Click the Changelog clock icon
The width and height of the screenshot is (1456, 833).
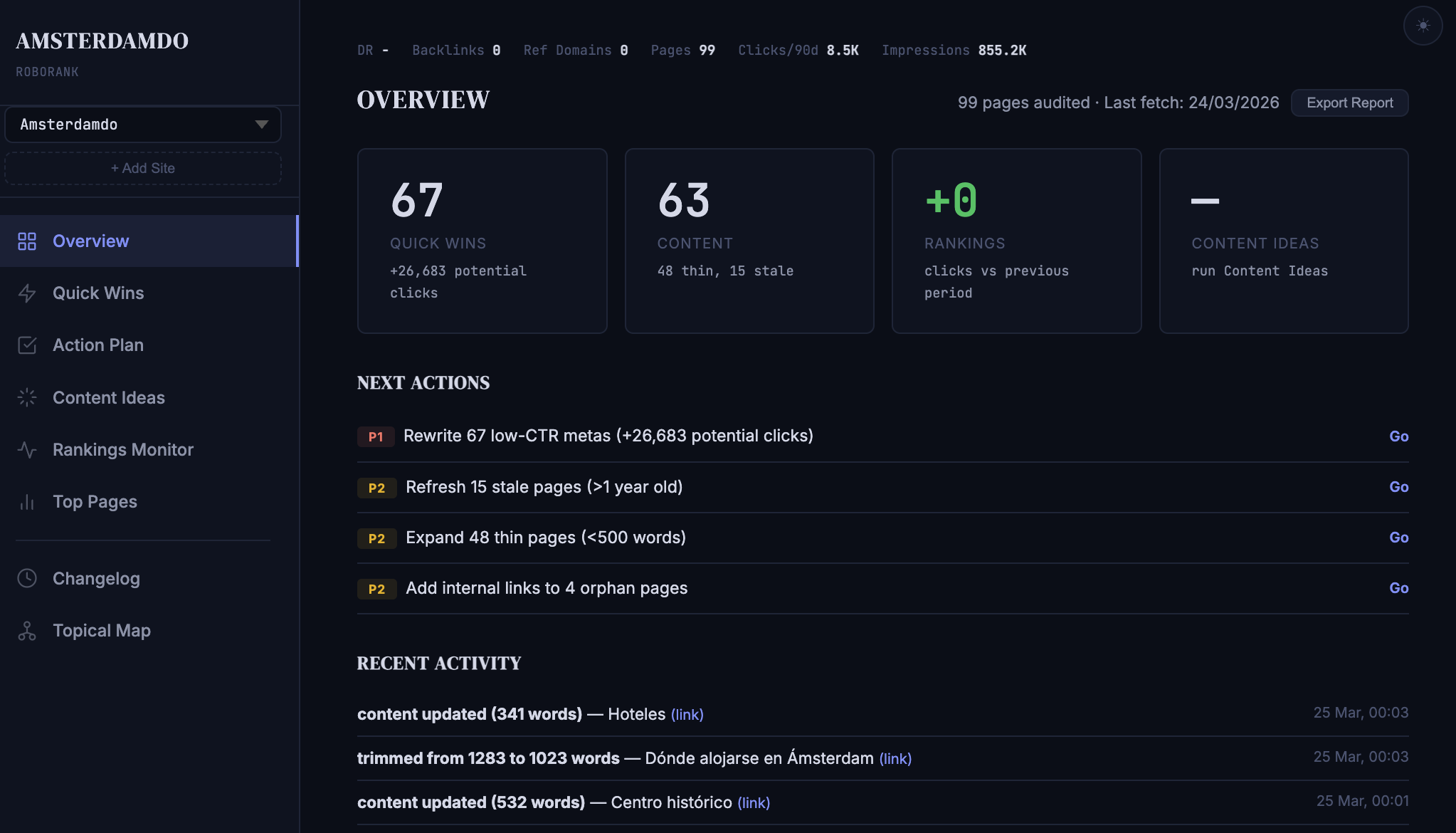point(27,578)
